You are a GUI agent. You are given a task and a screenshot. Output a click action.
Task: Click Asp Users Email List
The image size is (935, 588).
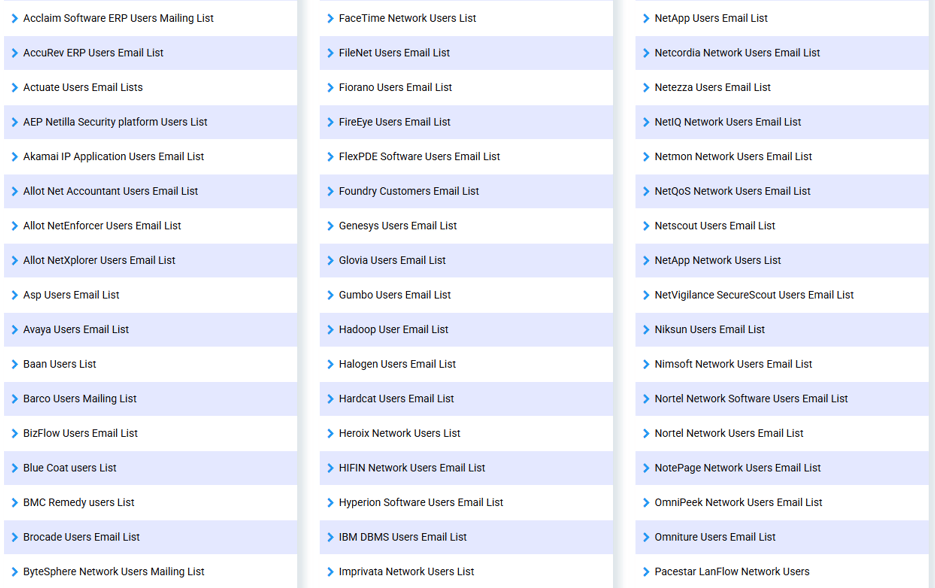[71, 295]
